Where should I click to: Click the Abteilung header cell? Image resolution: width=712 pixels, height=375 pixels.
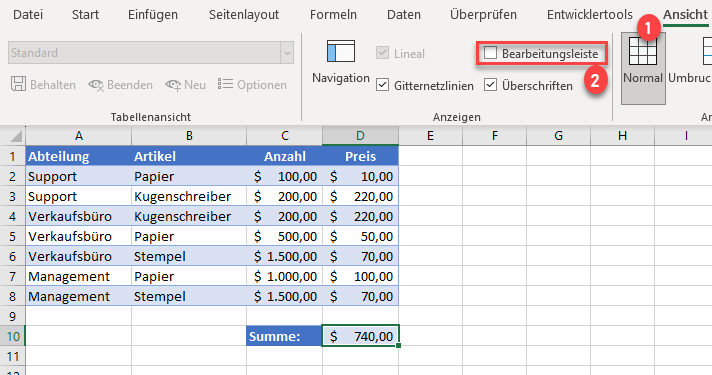[x=79, y=156]
